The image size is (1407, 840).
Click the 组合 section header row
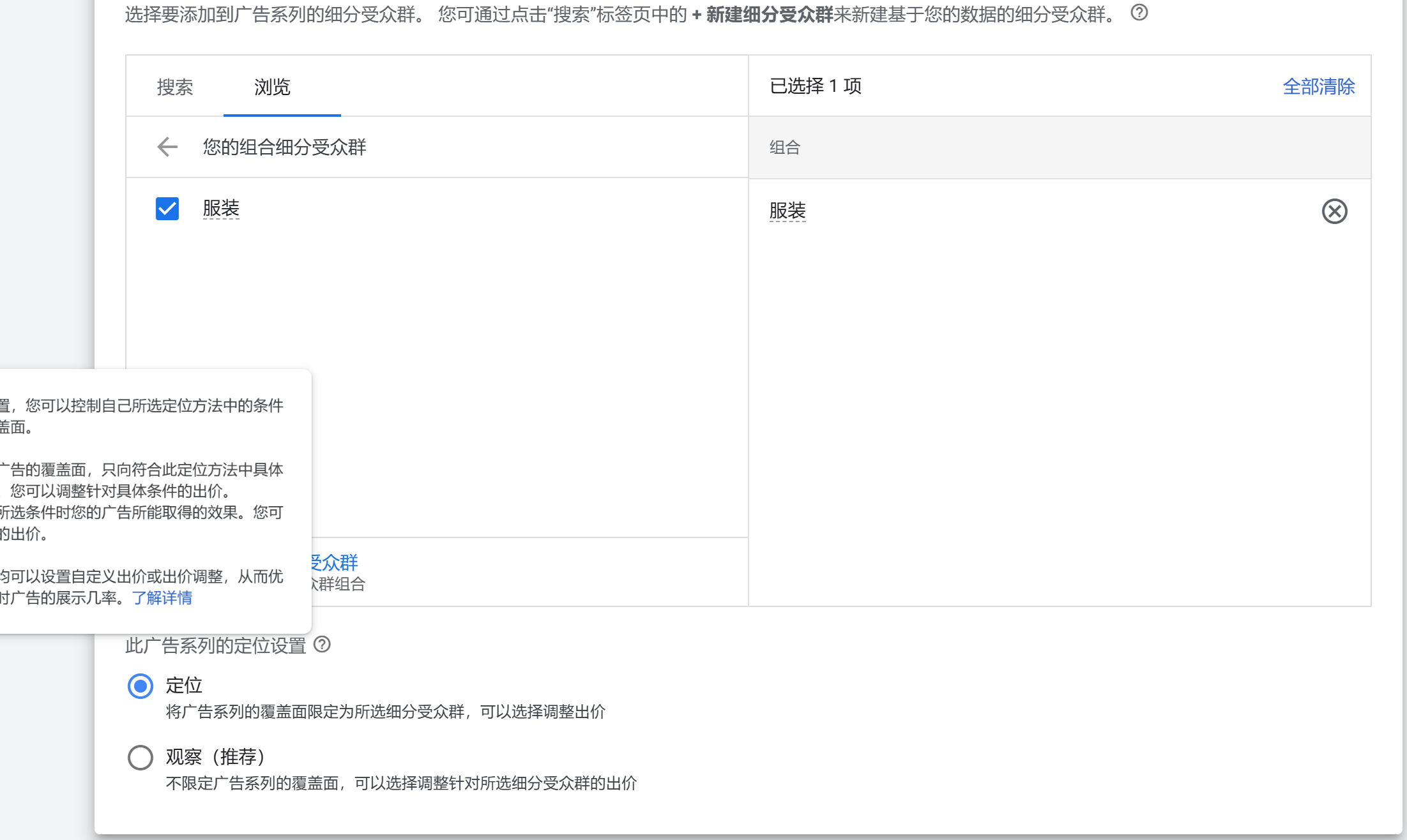click(784, 147)
